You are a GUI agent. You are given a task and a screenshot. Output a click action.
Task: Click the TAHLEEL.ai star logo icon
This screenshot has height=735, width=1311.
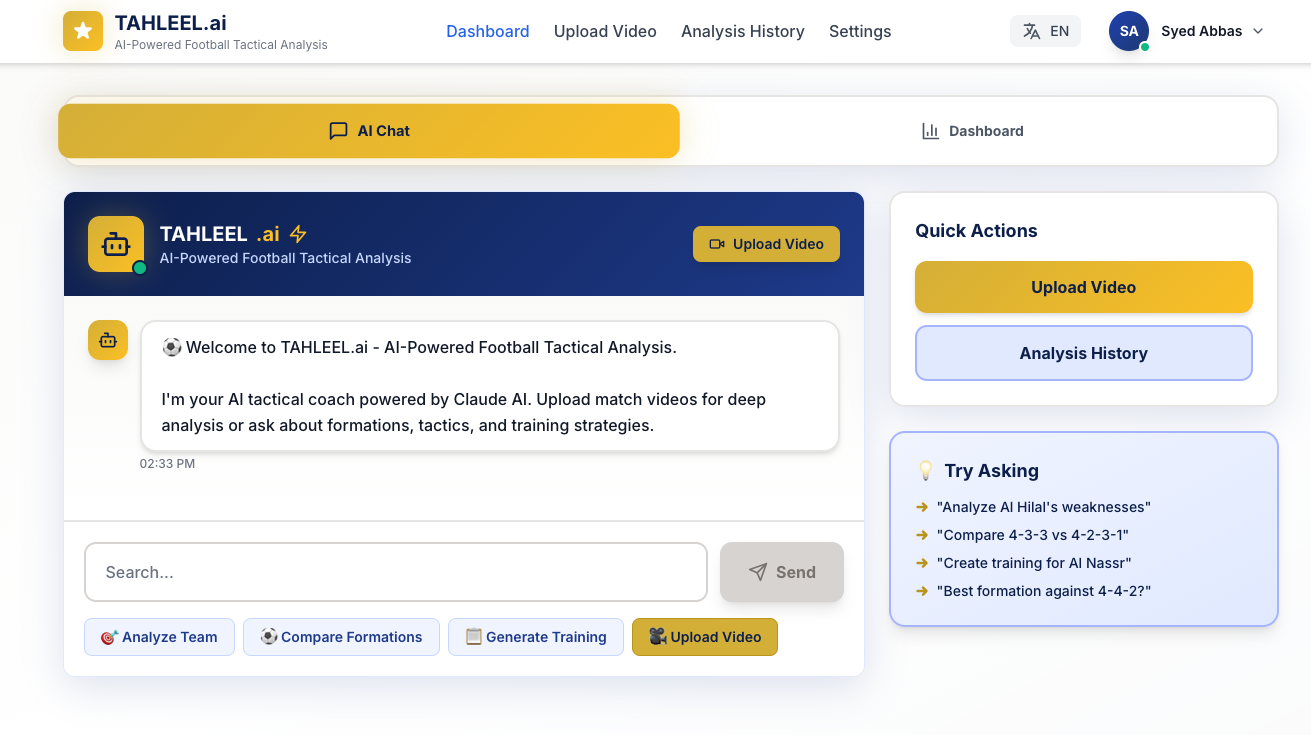pos(82,31)
